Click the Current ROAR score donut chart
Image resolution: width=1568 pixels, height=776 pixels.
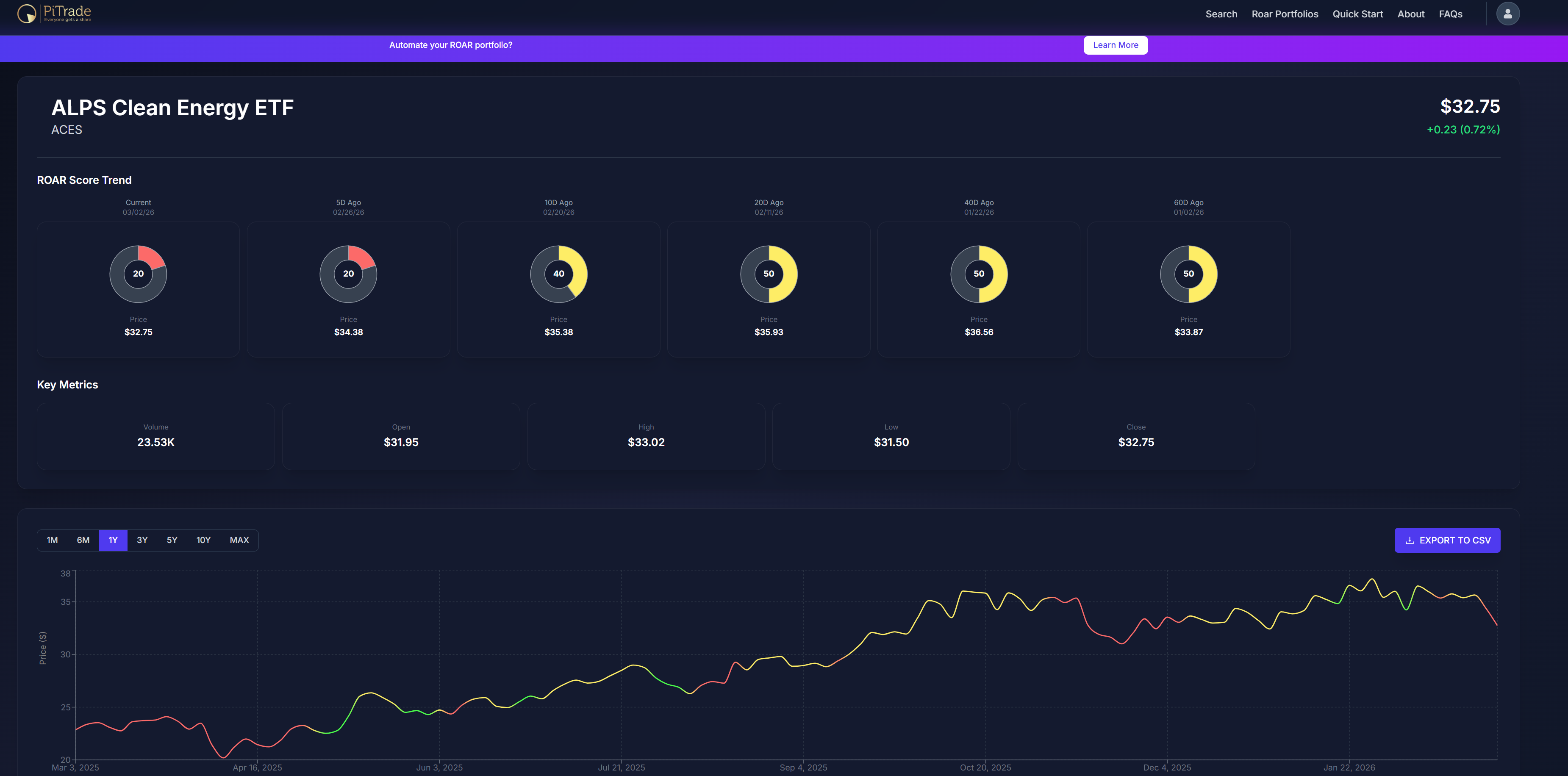pyautogui.click(x=138, y=274)
